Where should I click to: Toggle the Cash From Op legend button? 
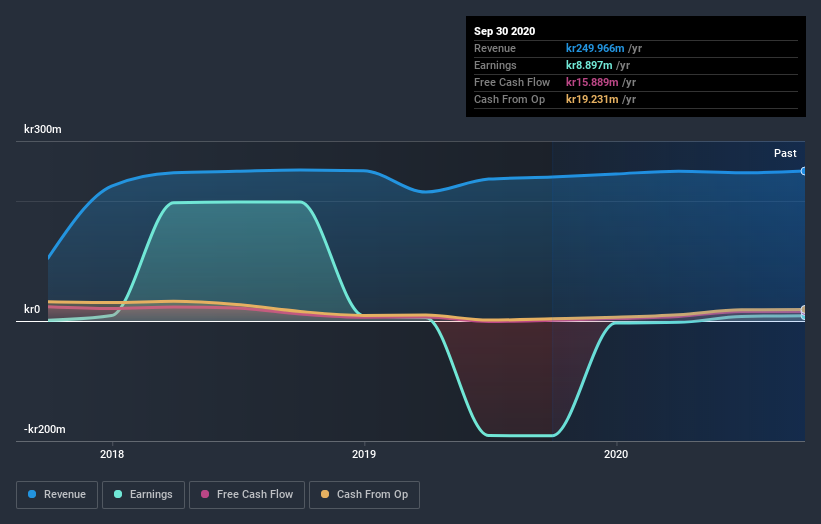tap(364, 495)
